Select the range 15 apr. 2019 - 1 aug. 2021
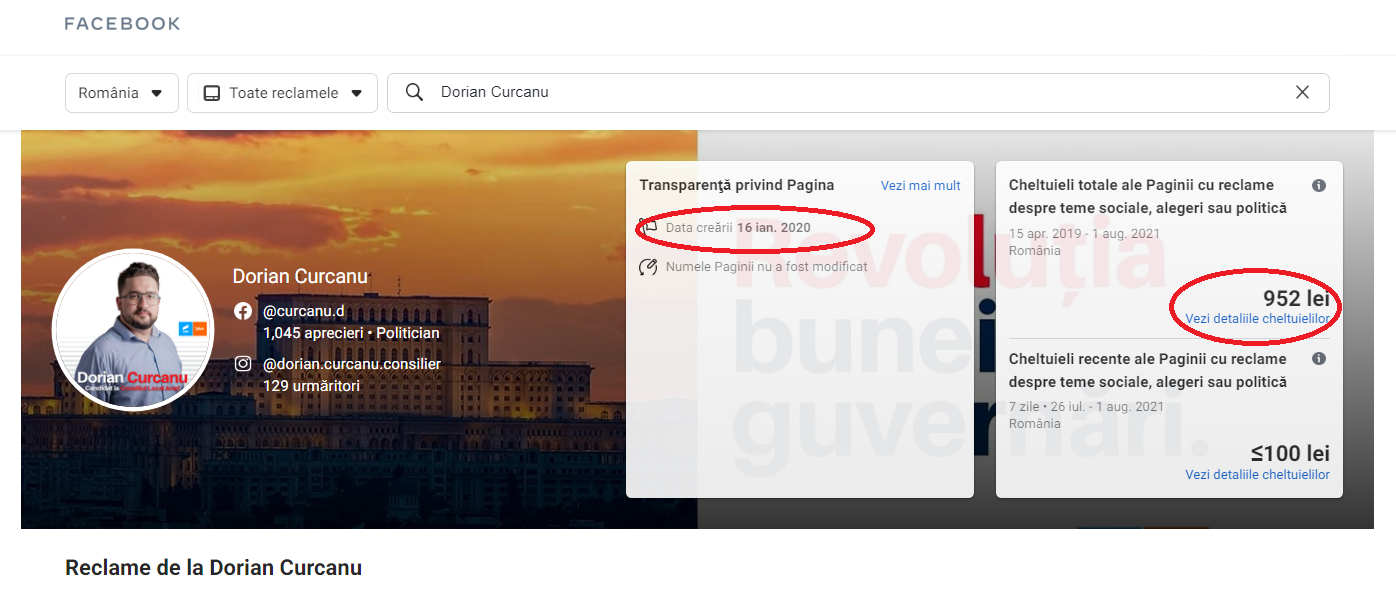The image size is (1396, 591). click(x=1085, y=234)
